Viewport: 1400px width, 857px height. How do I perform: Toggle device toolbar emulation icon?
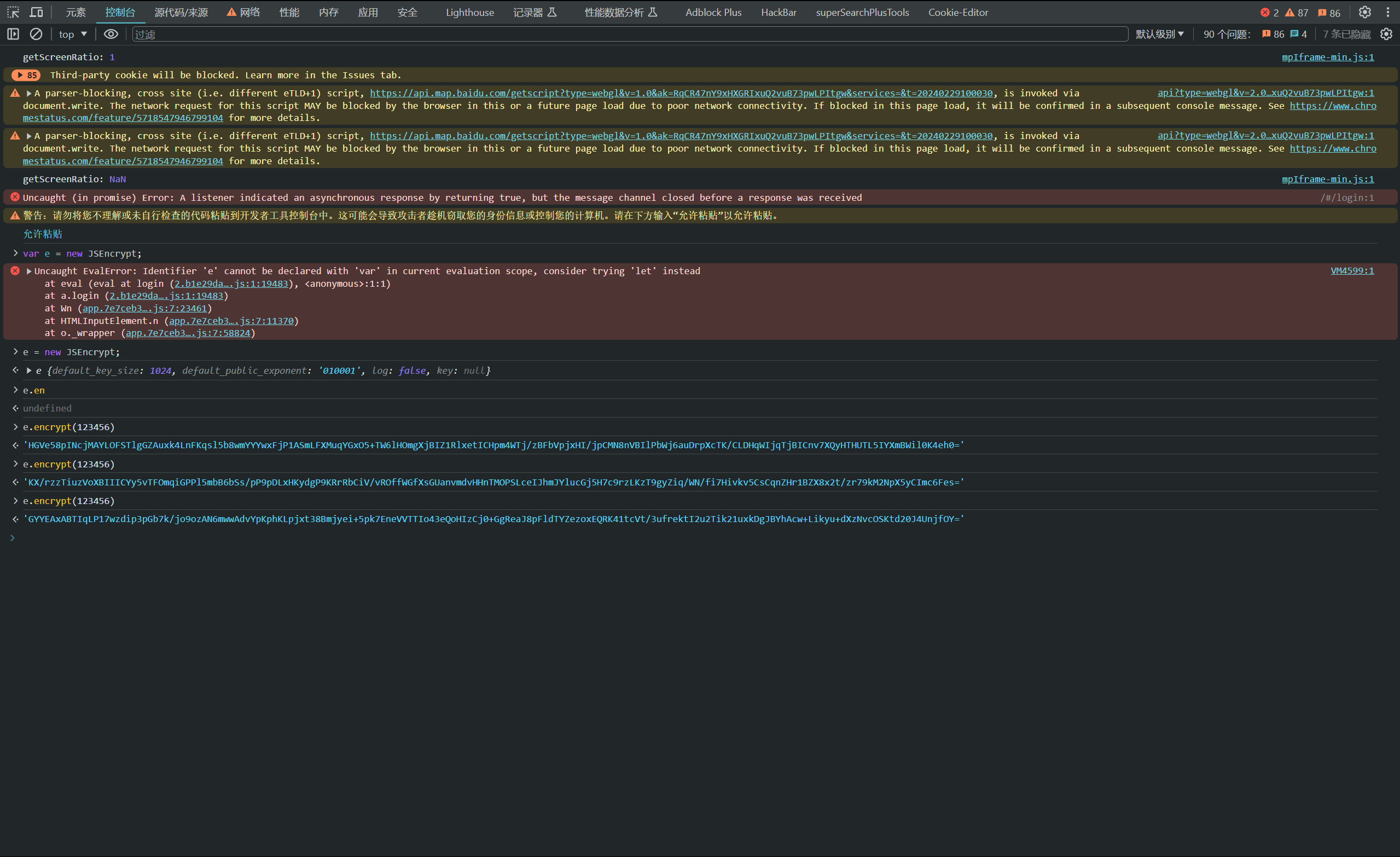point(36,12)
